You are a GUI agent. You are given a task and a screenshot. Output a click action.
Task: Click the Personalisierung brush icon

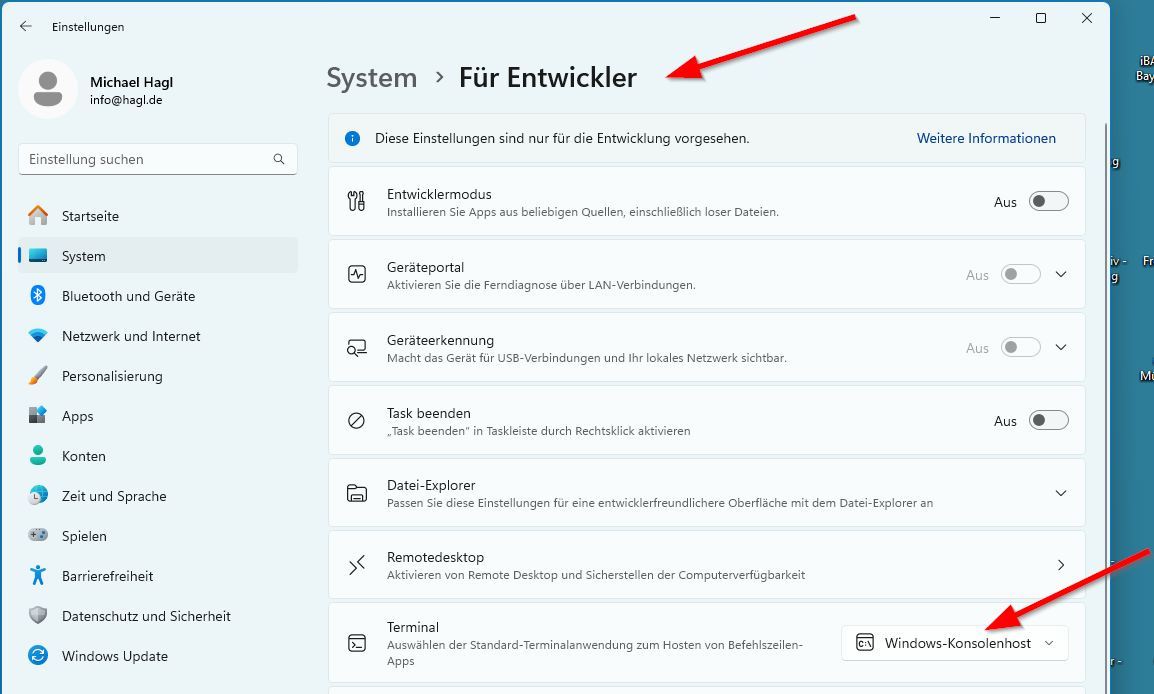[38, 376]
